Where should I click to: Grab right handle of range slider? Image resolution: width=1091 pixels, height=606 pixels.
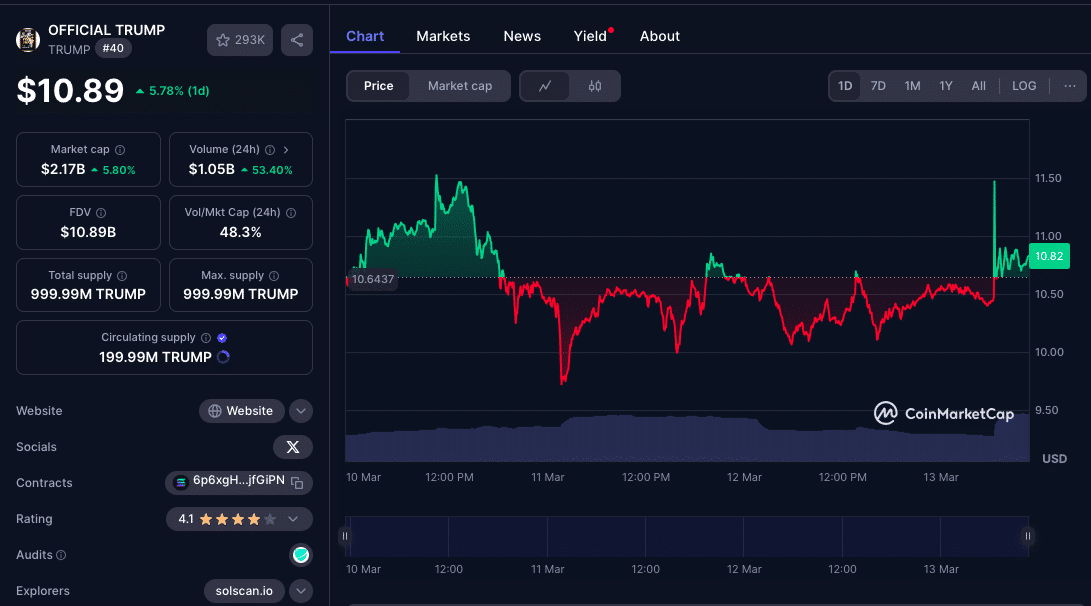(x=1028, y=536)
